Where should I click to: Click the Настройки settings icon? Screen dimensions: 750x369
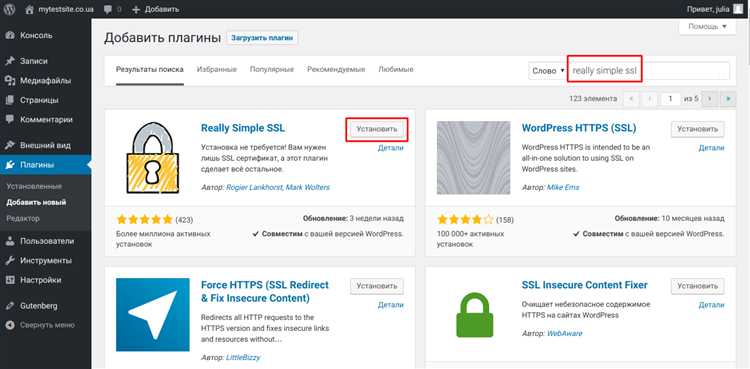(10, 280)
